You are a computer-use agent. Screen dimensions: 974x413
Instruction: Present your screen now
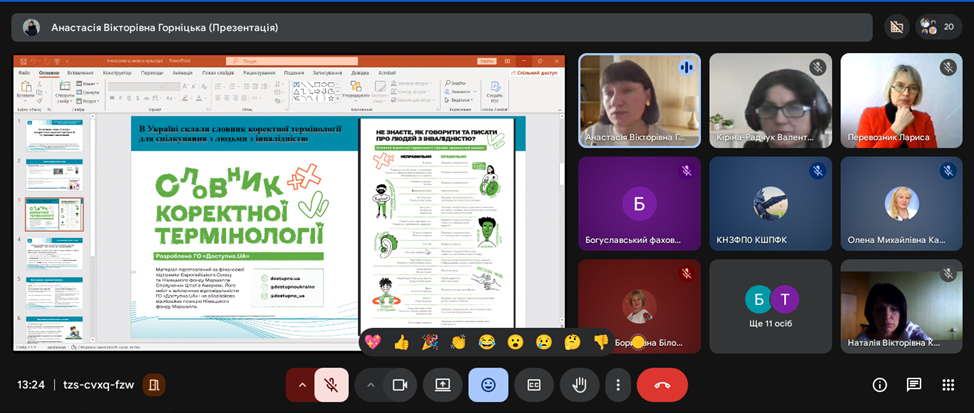442,385
